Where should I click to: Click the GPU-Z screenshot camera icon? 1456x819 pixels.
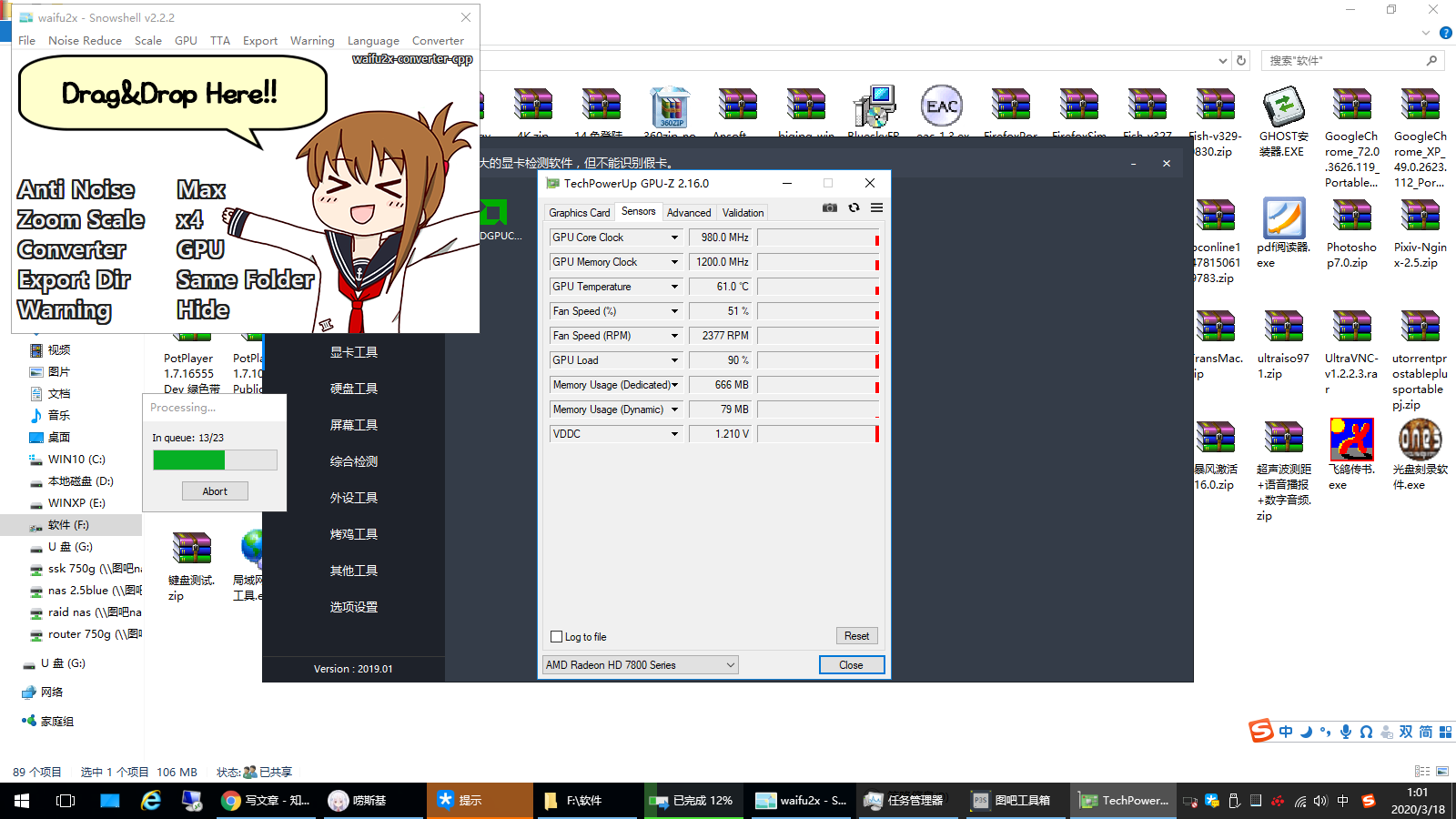point(830,207)
